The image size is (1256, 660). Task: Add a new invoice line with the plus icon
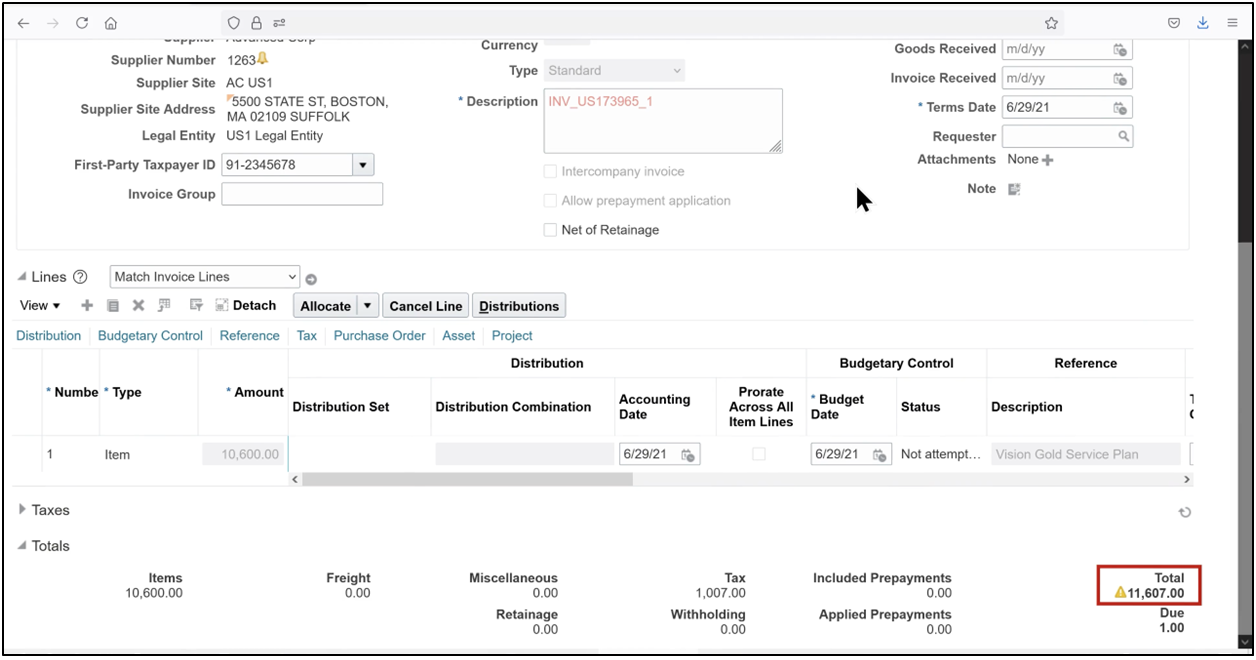tap(86, 305)
